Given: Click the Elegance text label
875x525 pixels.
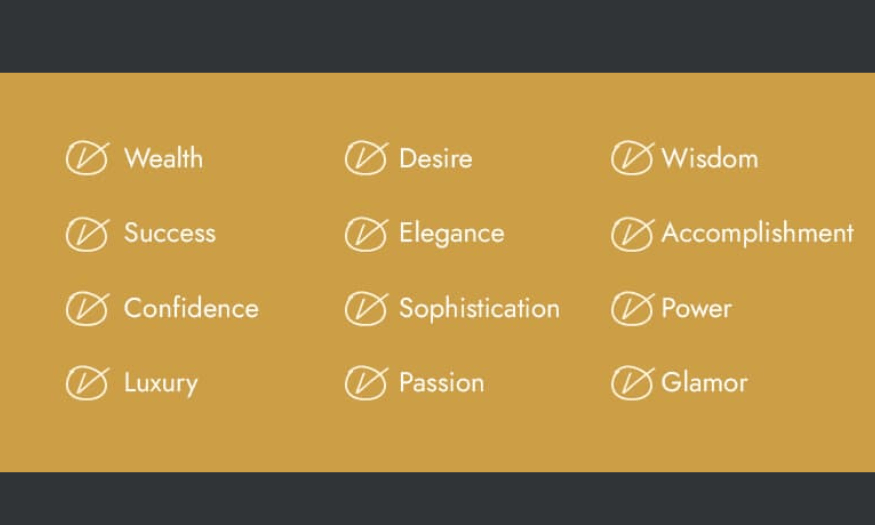Looking at the screenshot, I should point(451,234).
